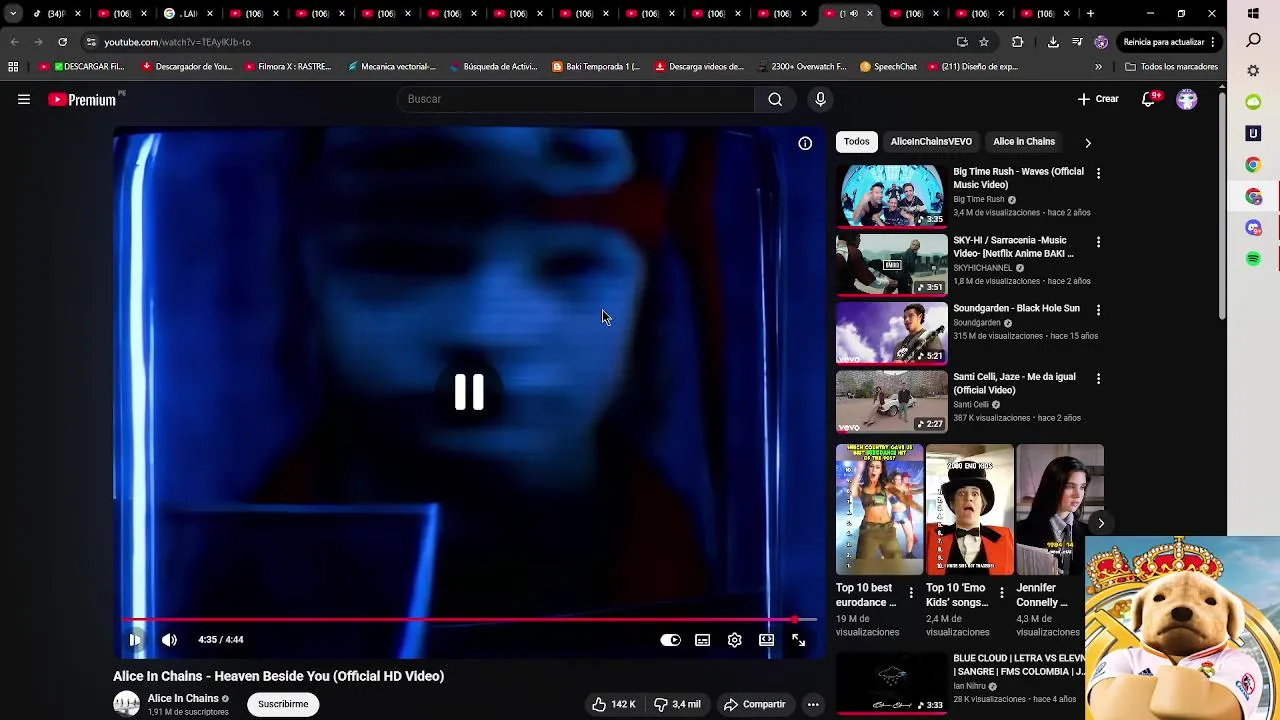Bookmark page with star icon
Image resolution: width=1280 pixels, height=720 pixels.
point(984,42)
